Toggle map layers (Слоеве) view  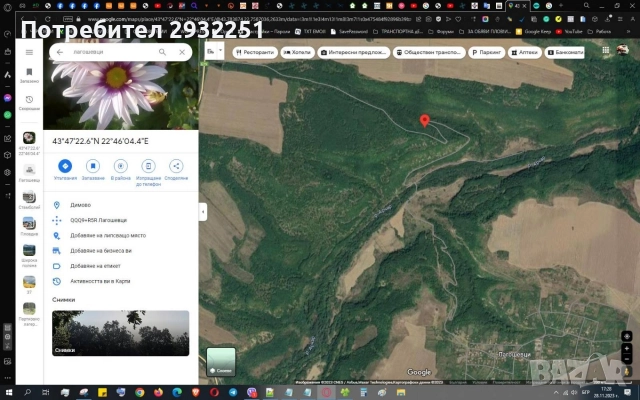[x=221, y=361]
